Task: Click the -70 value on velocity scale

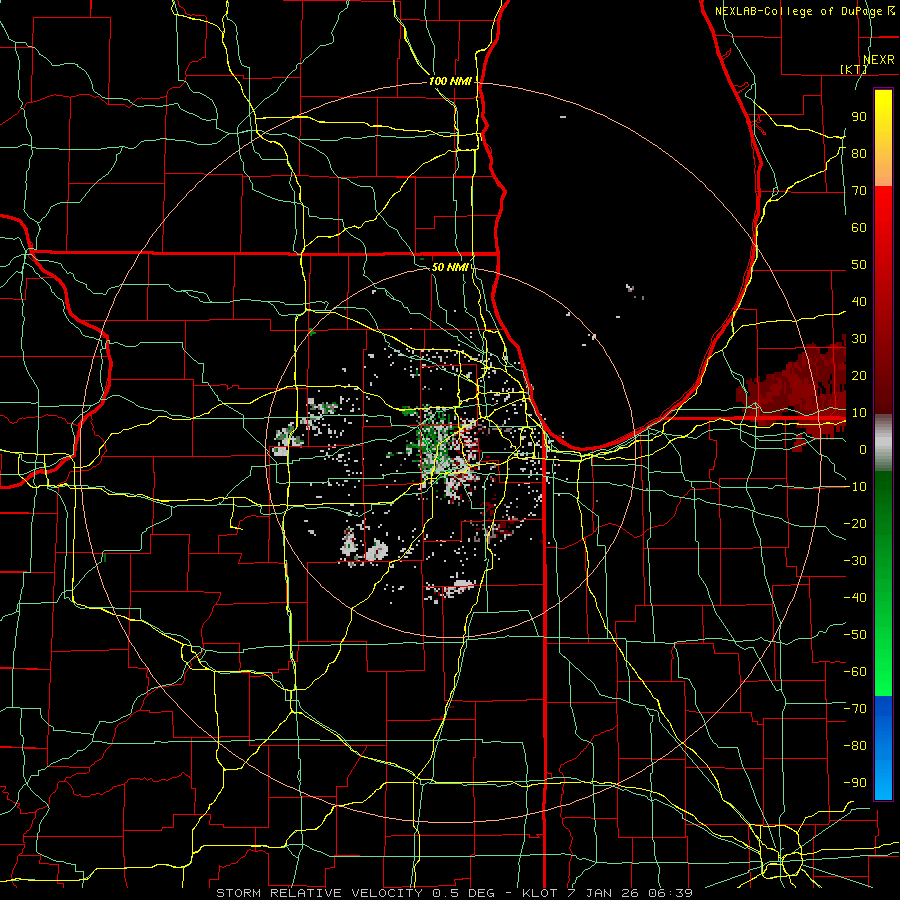Action: click(x=855, y=709)
